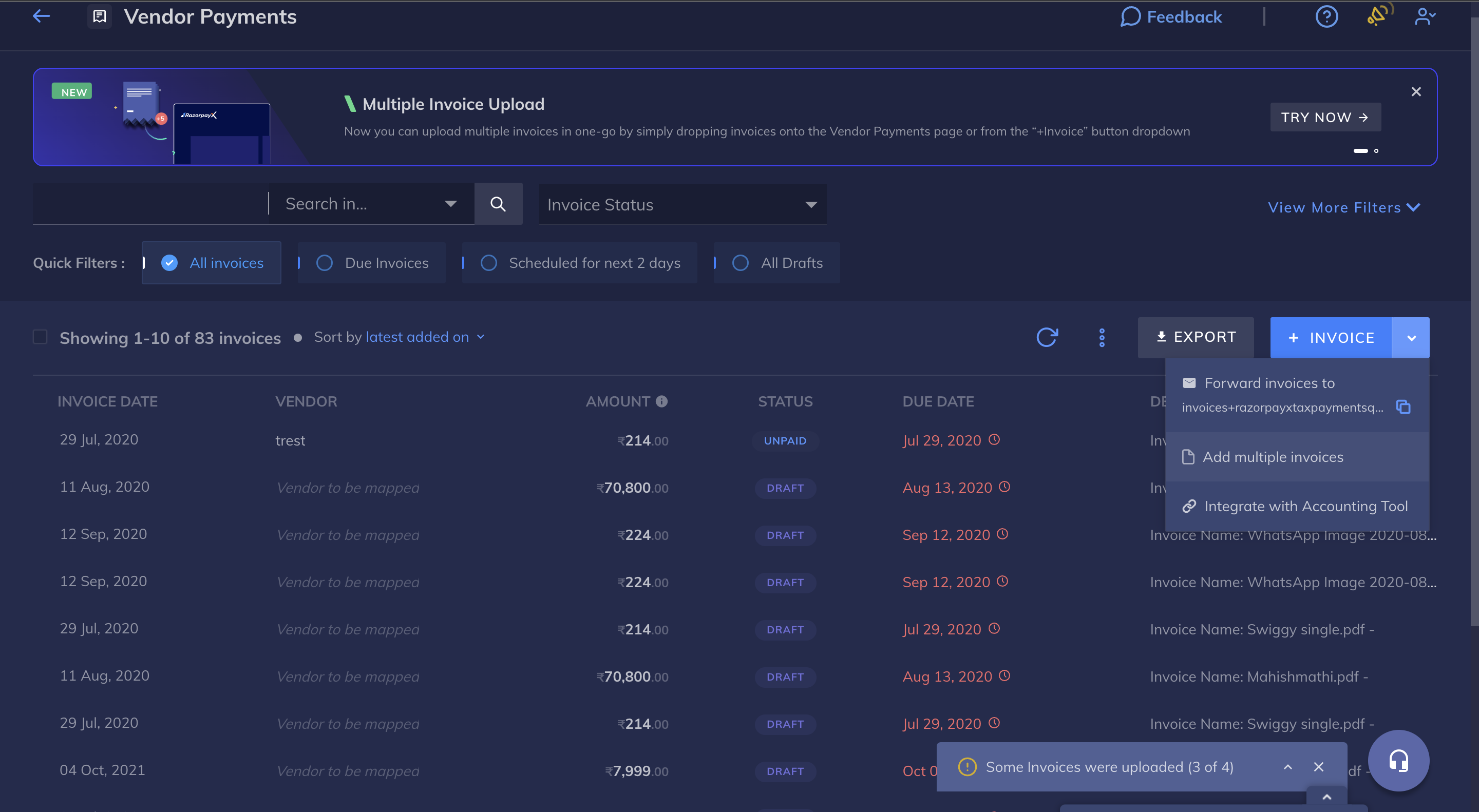Open the user profile menu icon
Viewport: 1479px width, 812px height.
click(1425, 16)
